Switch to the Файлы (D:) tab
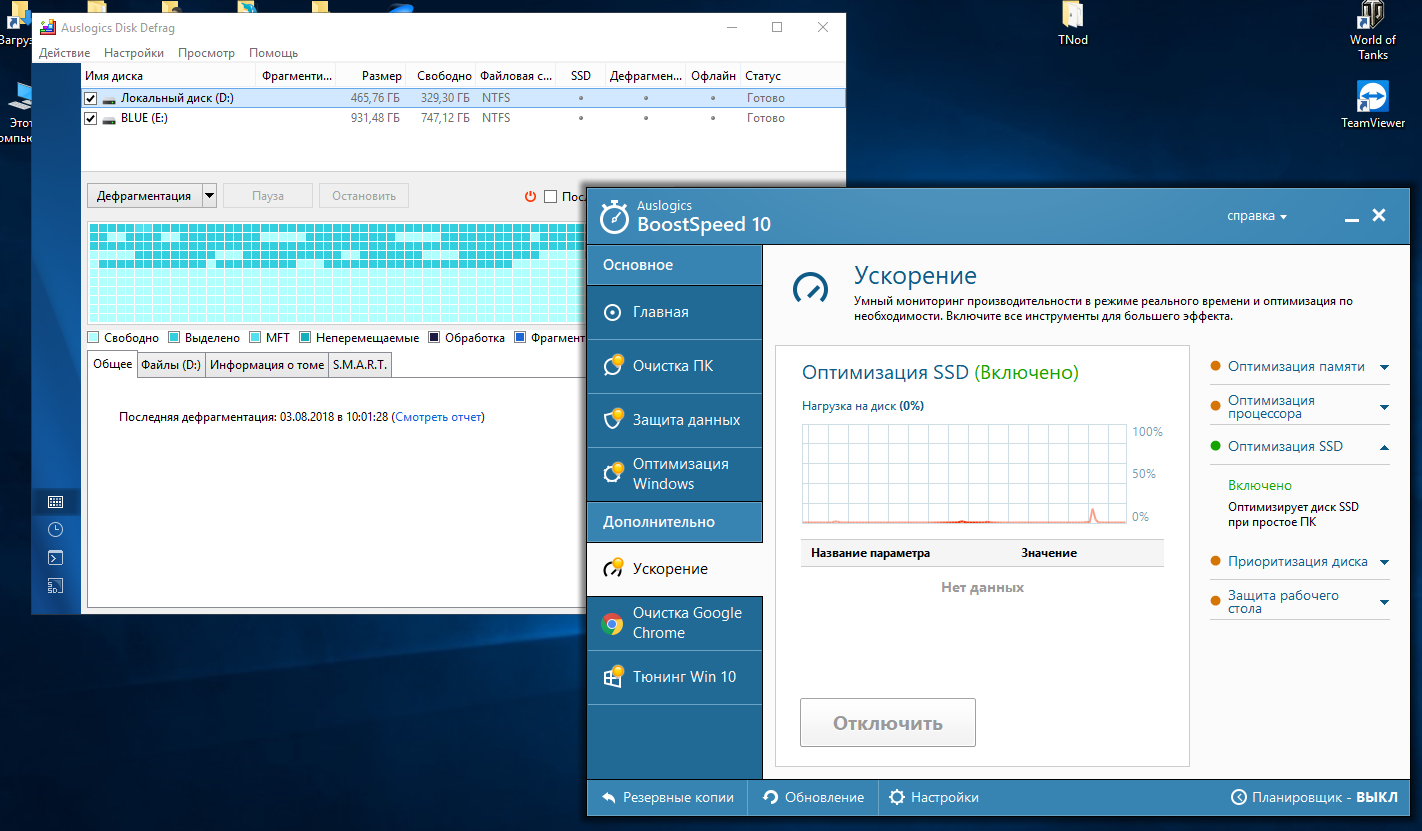The width and height of the screenshot is (1422, 831). [171, 365]
